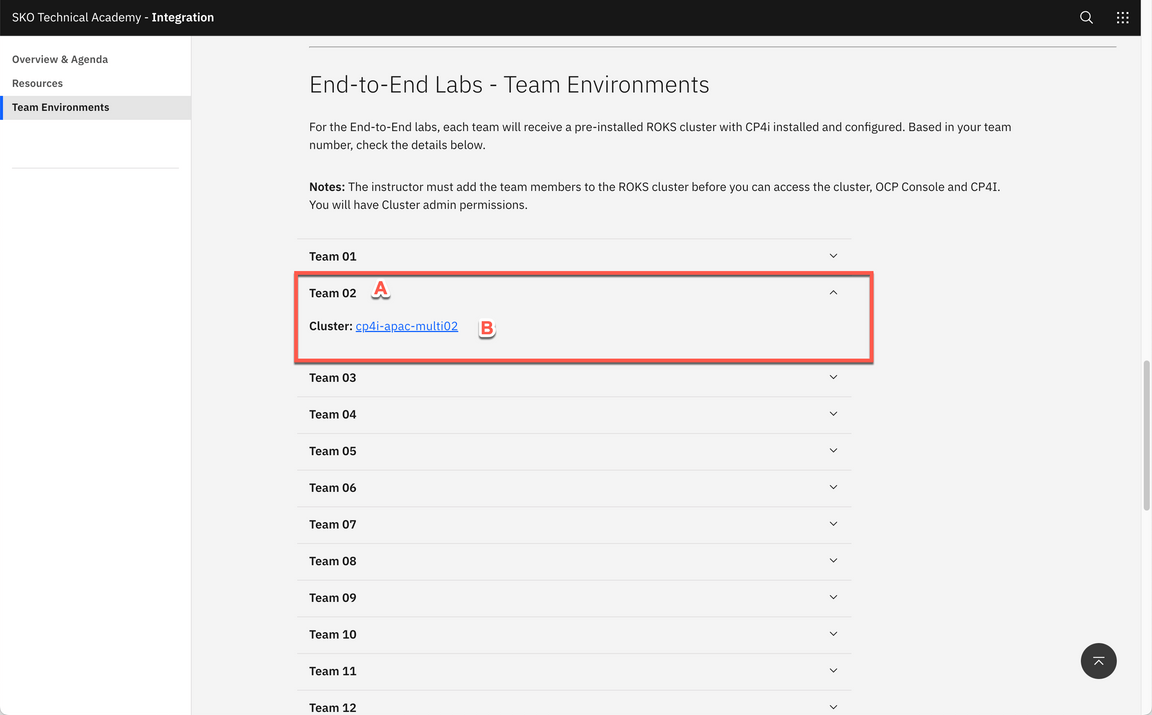
Task: Click the page vertical scrollbar thumb
Action: tap(1146, 435)
